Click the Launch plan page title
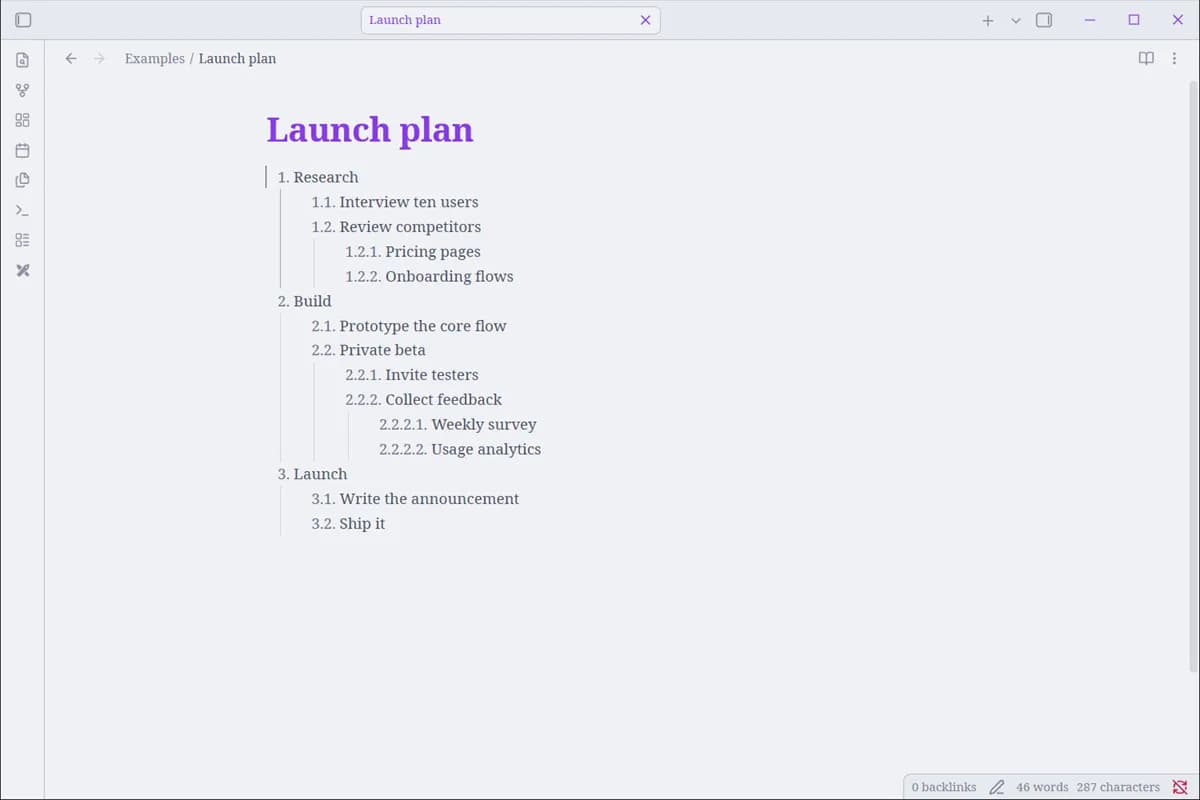Viewport: 1200px width, 800px height. 370,130
